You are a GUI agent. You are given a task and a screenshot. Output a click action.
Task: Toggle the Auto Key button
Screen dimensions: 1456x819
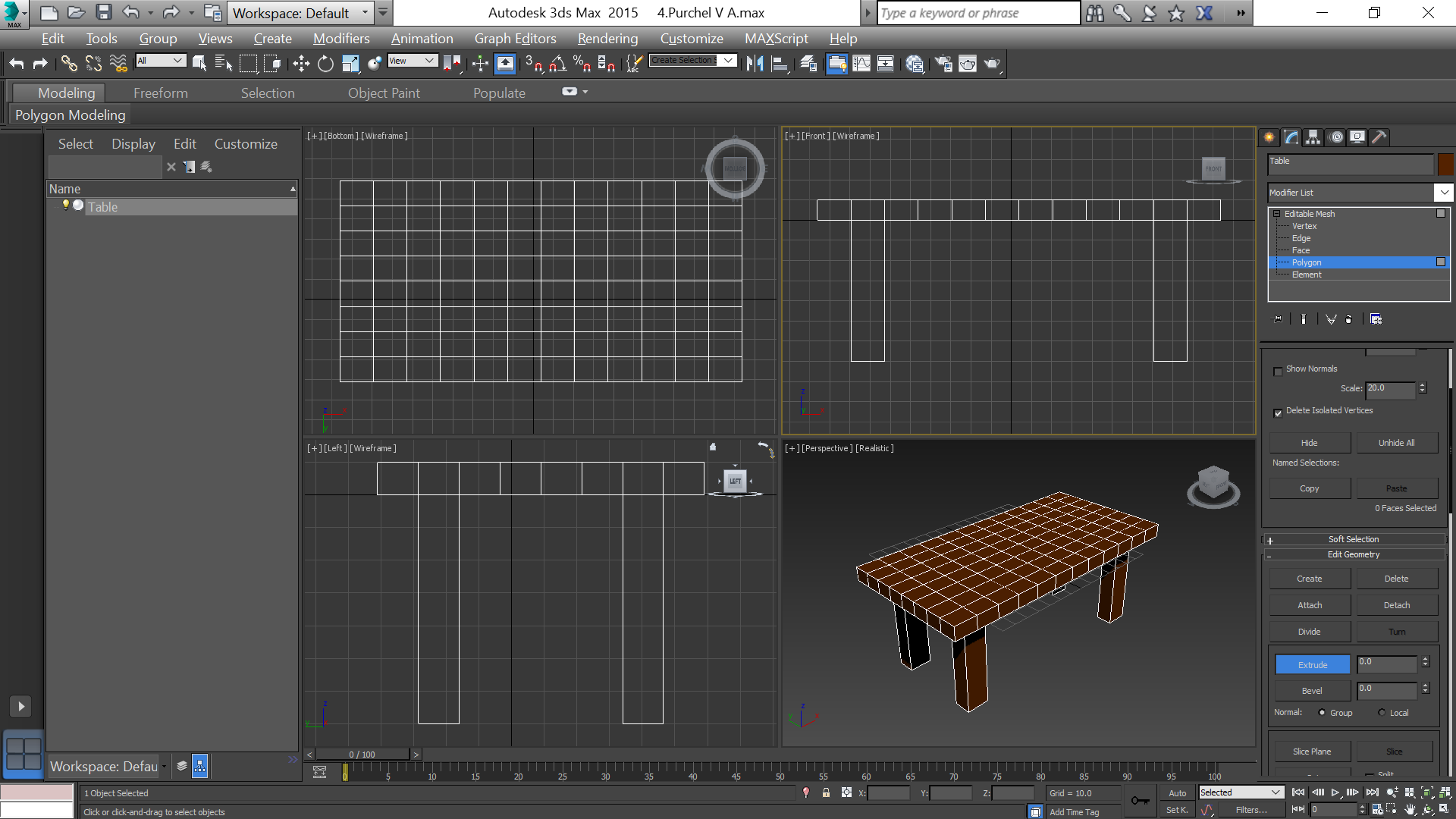click(x=1177, y=793)
